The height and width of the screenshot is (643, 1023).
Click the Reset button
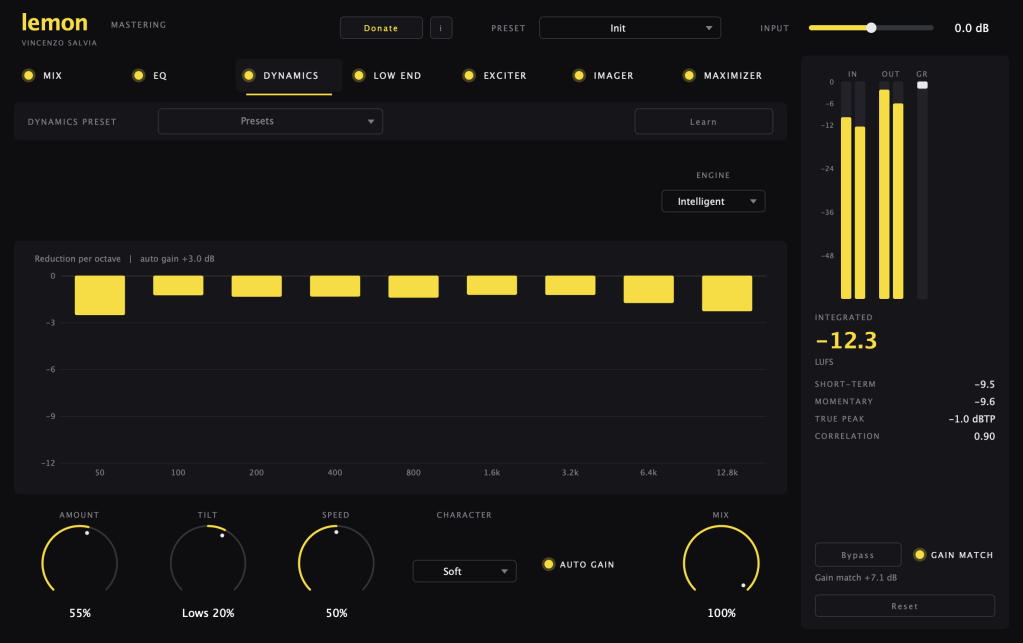click(905, 606)
